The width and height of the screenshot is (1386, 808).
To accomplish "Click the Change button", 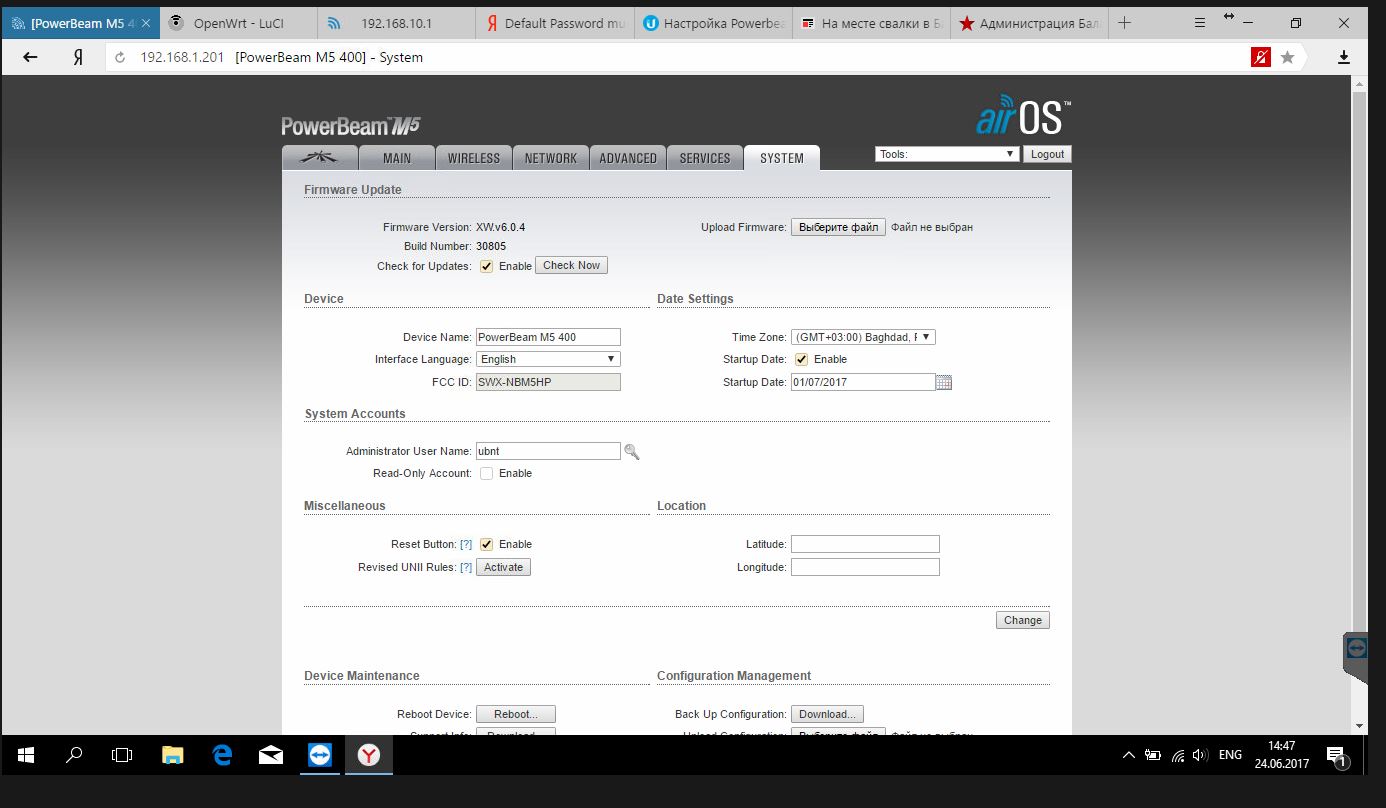I will (1022, 620).
